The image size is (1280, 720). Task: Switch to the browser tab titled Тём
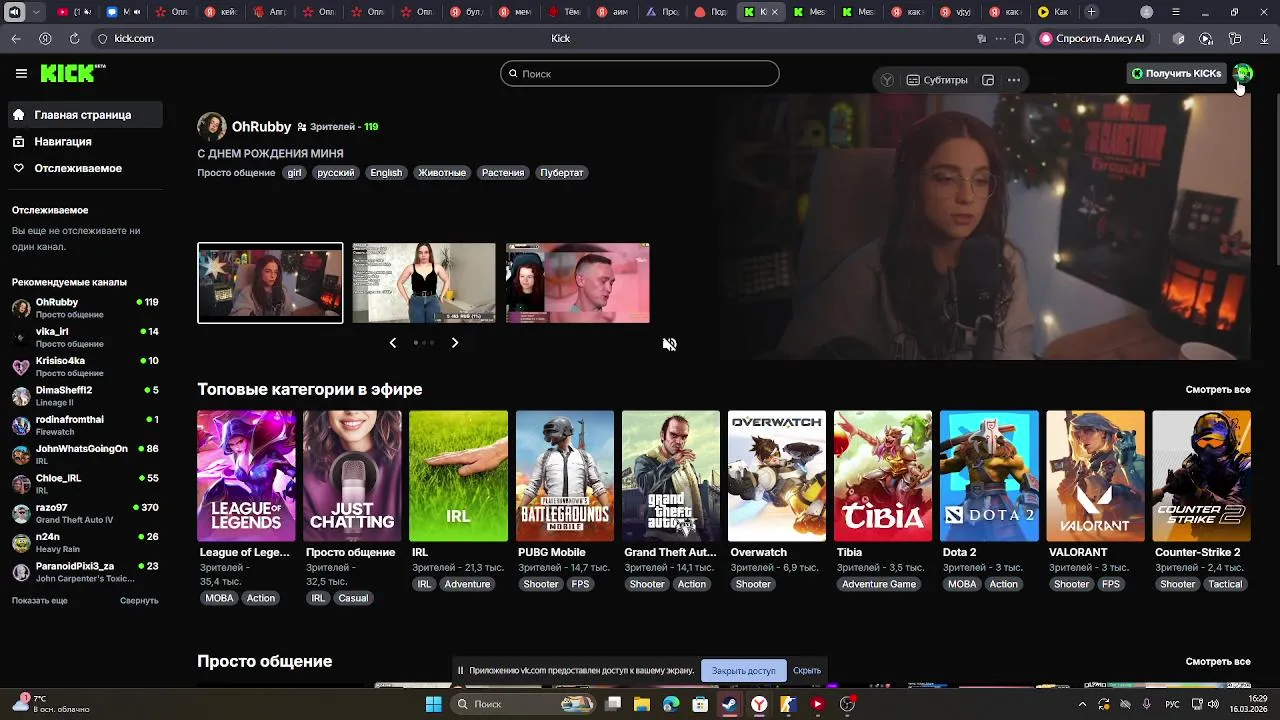pos(566,12)
